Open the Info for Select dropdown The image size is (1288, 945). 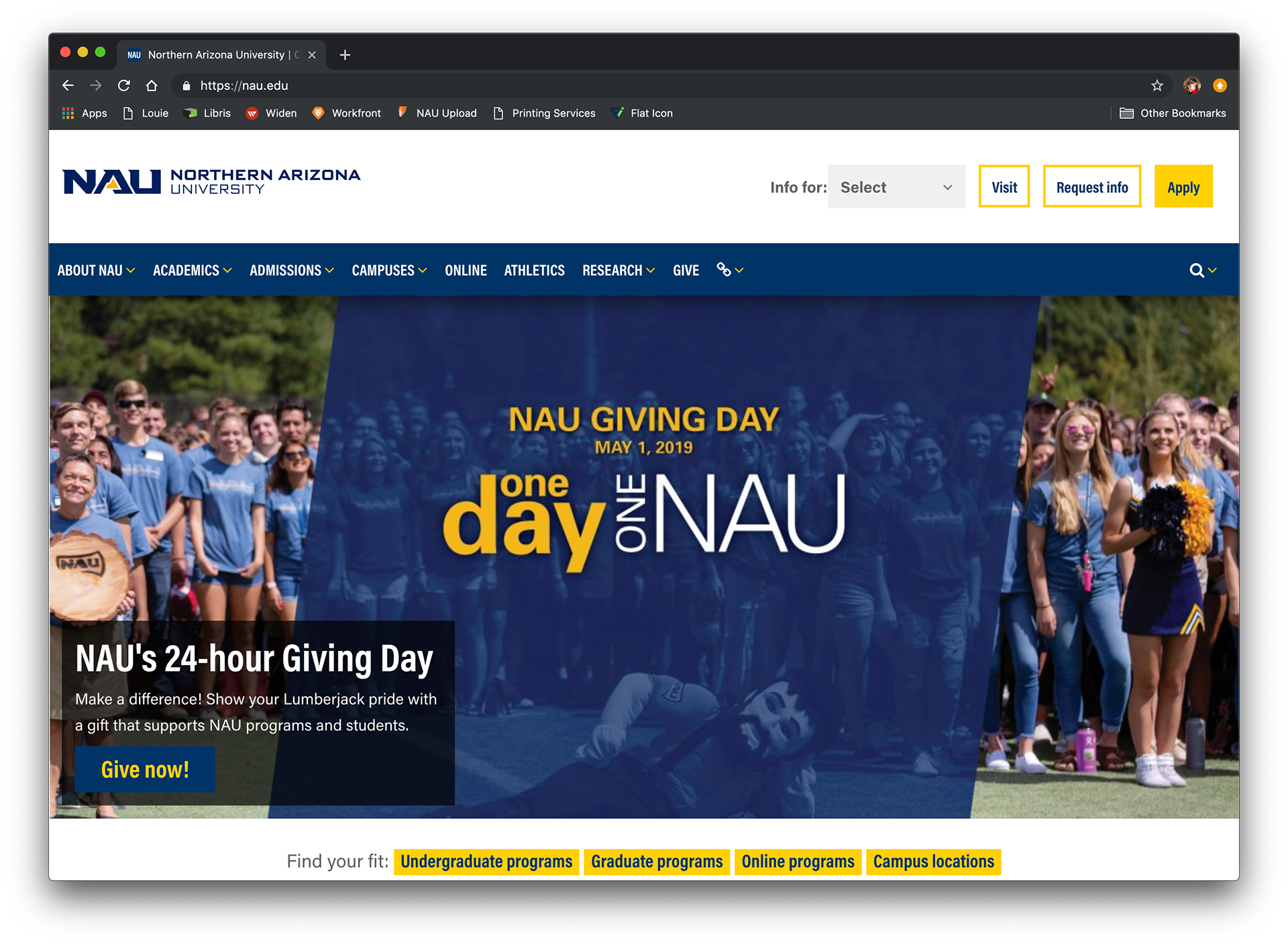click(896, 187)
